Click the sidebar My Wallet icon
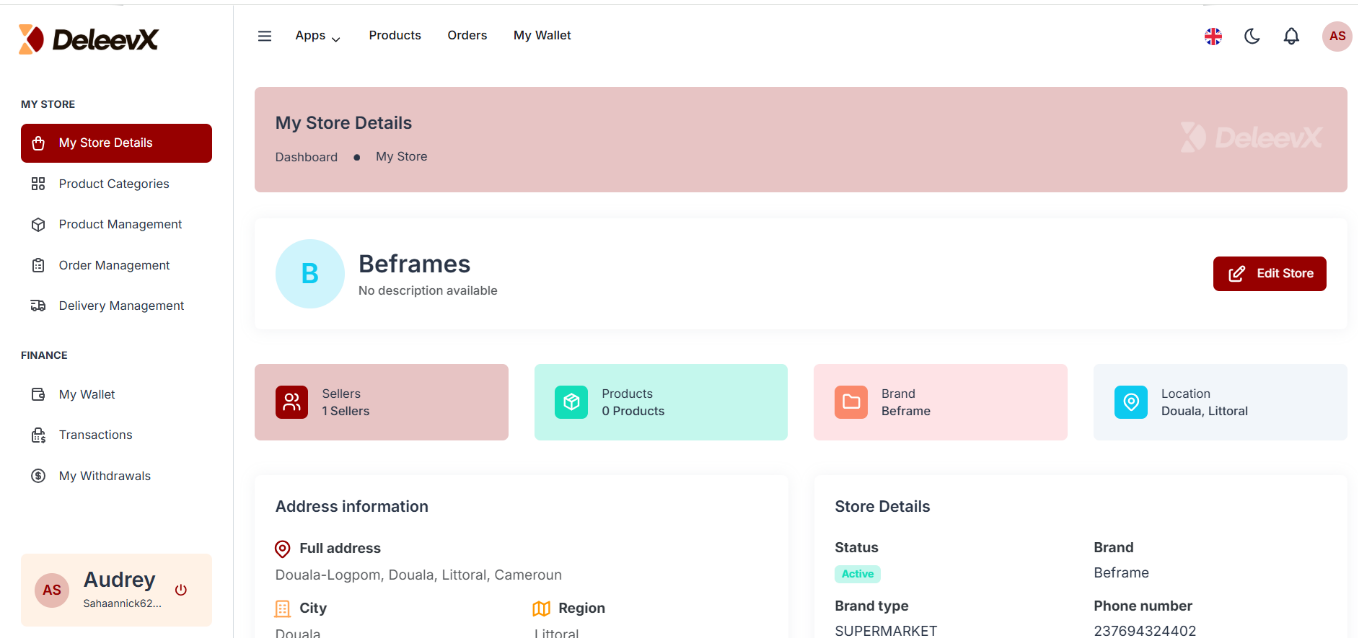The height and width of the screenshot is (638, 1358). (x=38, y=394)
